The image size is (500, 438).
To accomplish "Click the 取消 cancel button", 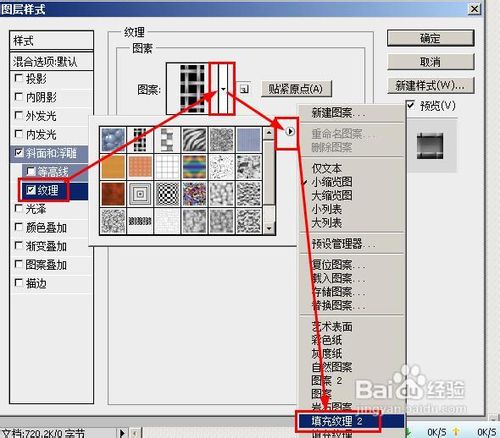I will (x=430, y=62).
